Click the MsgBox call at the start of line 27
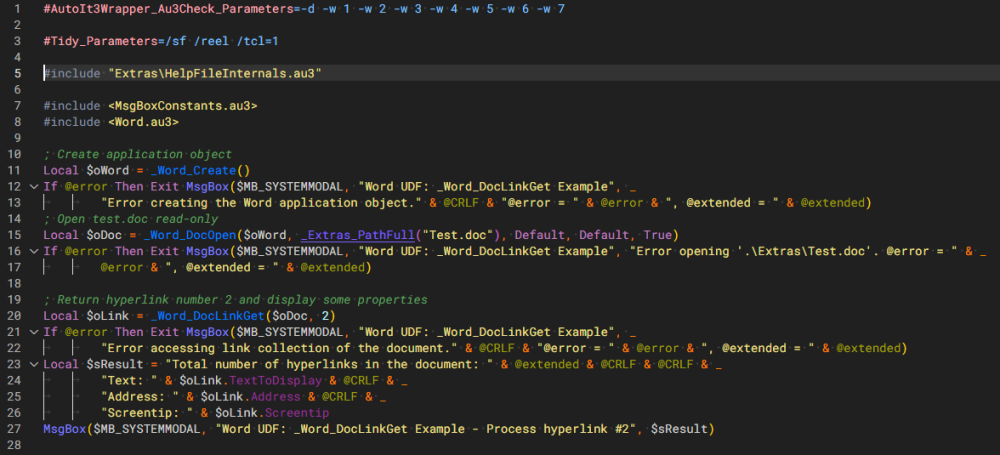Viewport: 1000px width, 455px height. (64, 429)
